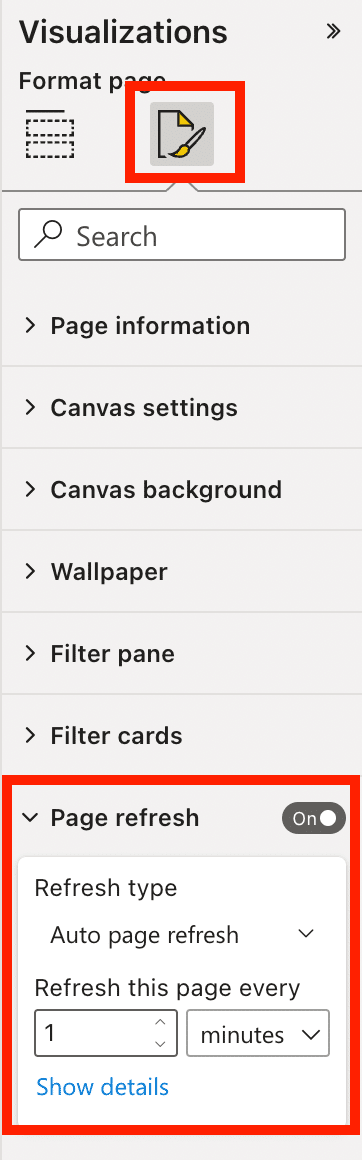Screen dimensions: 362x1160
Task: Select the Format page paintbrush icon
Action: (x=182, y=134)
